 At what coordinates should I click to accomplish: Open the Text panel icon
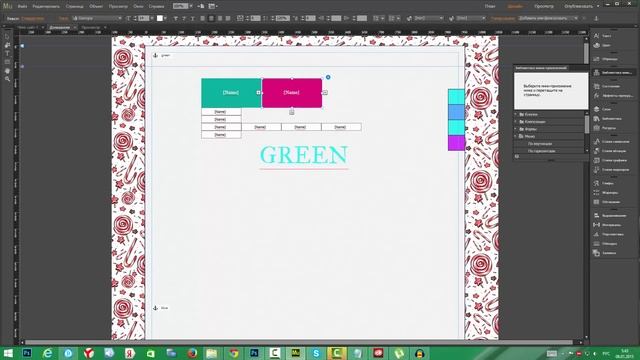(596, 36)
